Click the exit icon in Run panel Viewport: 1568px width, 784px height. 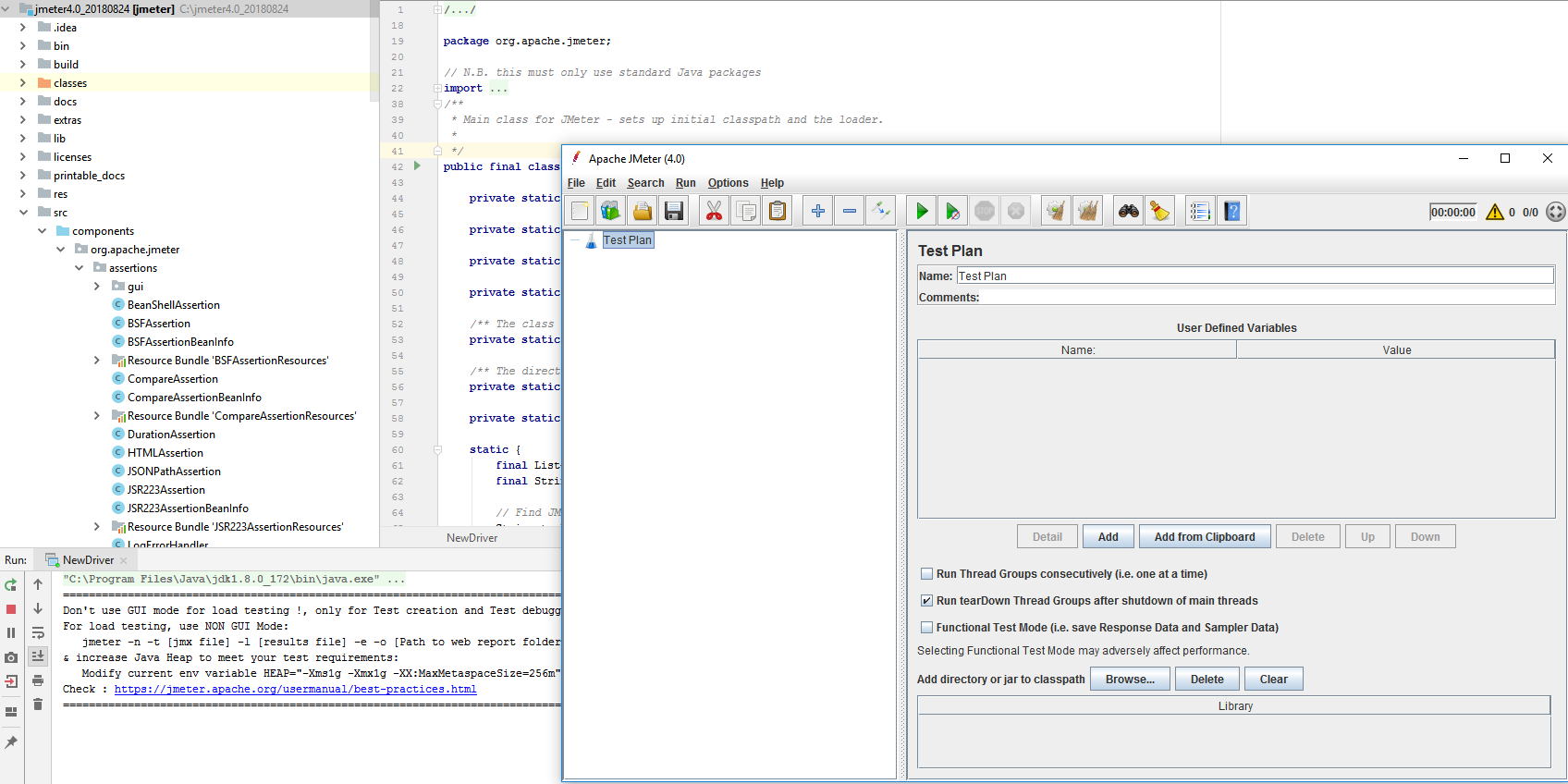coord(11,681)
